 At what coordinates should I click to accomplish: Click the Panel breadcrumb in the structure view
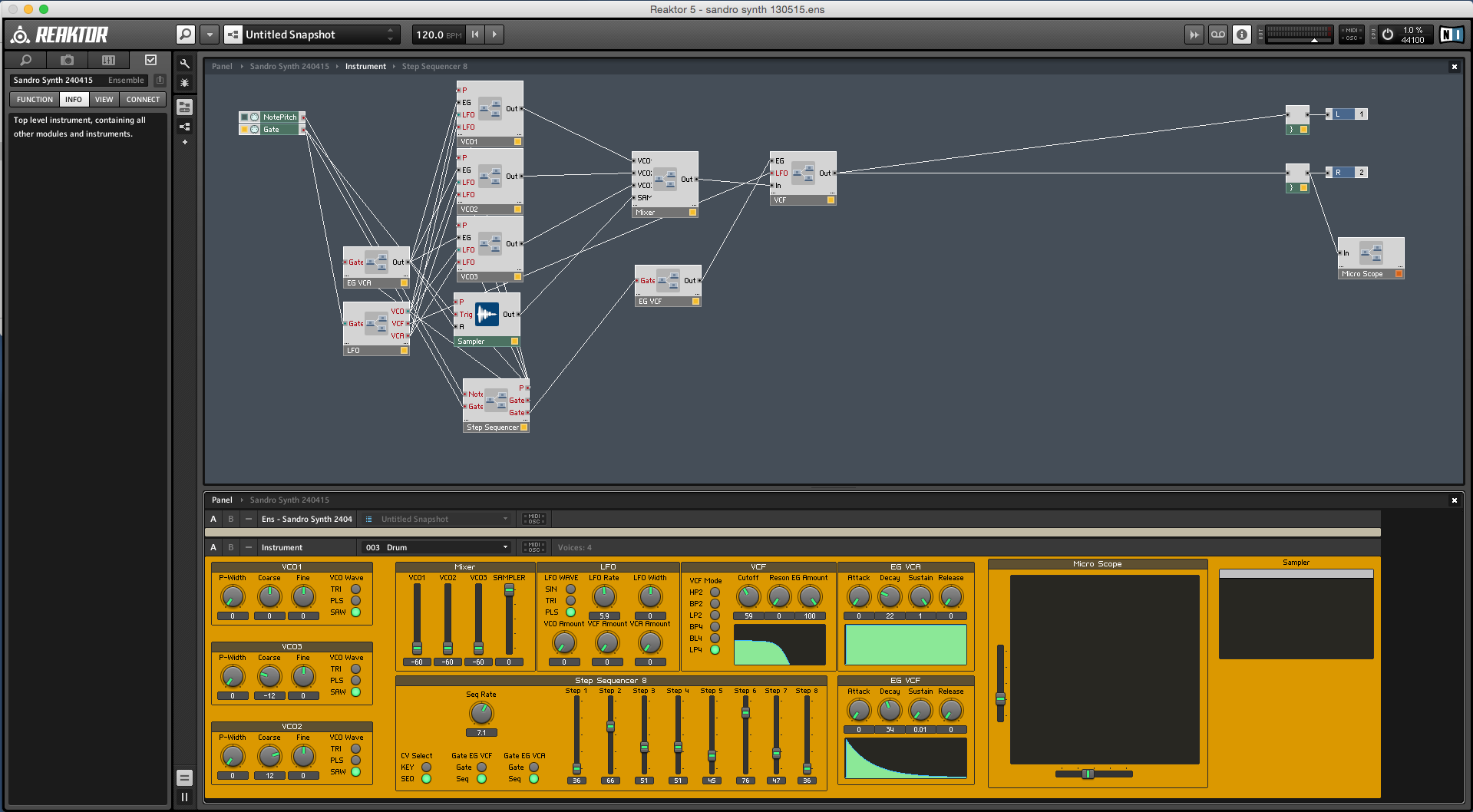point(222,66)
